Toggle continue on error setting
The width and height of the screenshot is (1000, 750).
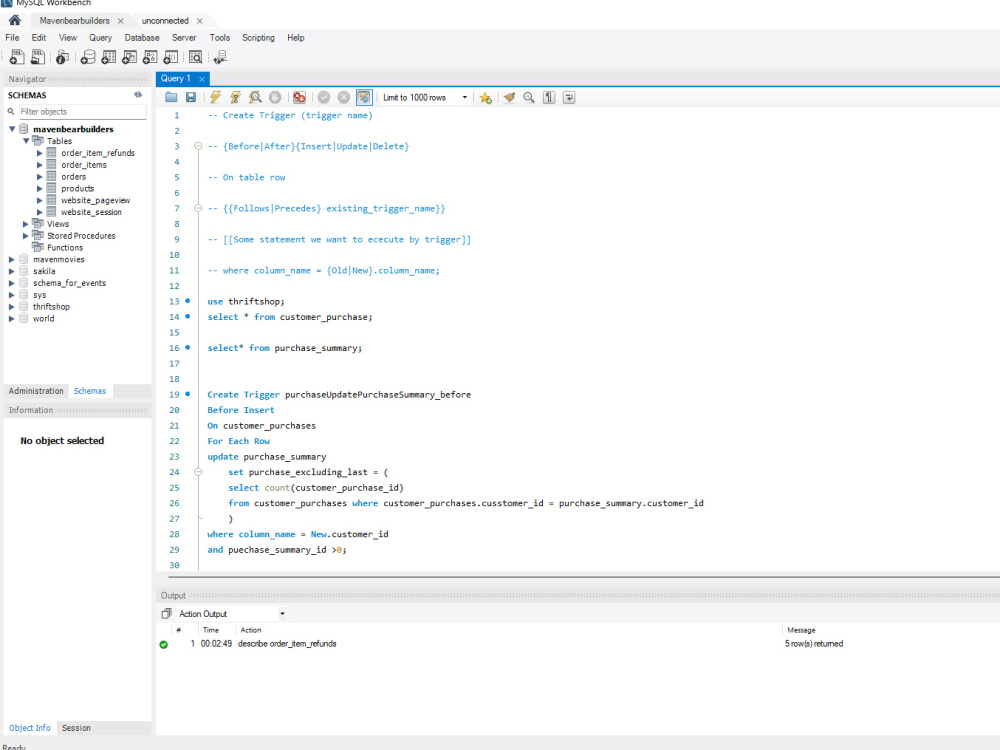(x=299, y=98)
